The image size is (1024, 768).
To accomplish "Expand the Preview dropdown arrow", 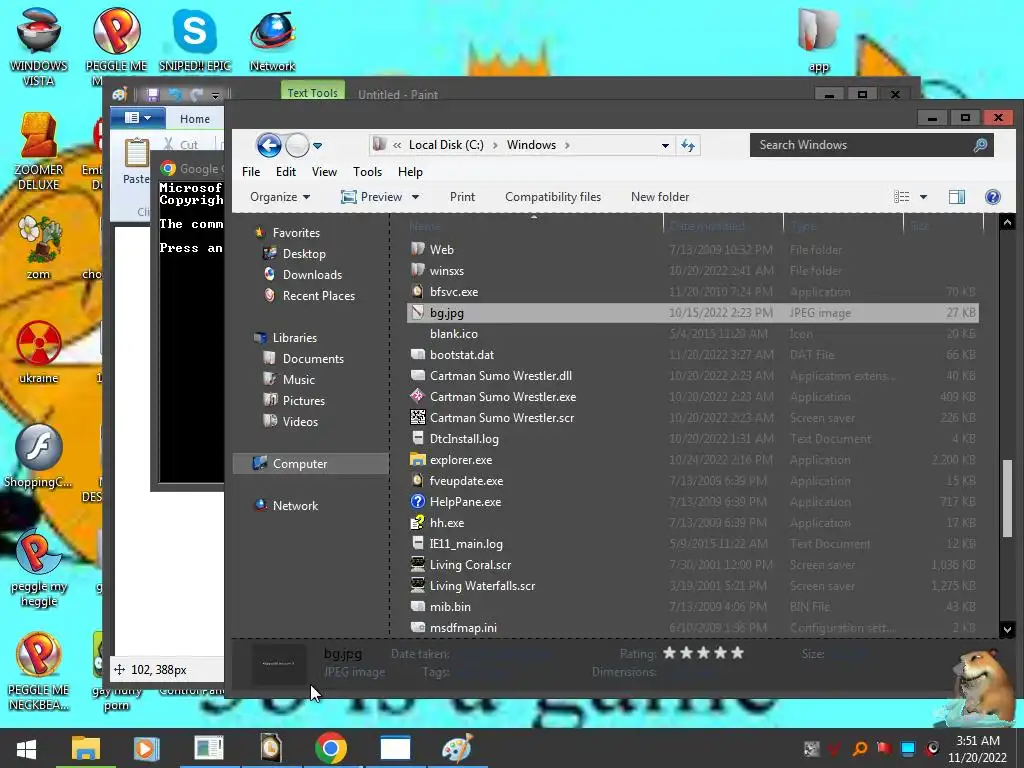I will (415, 197).
